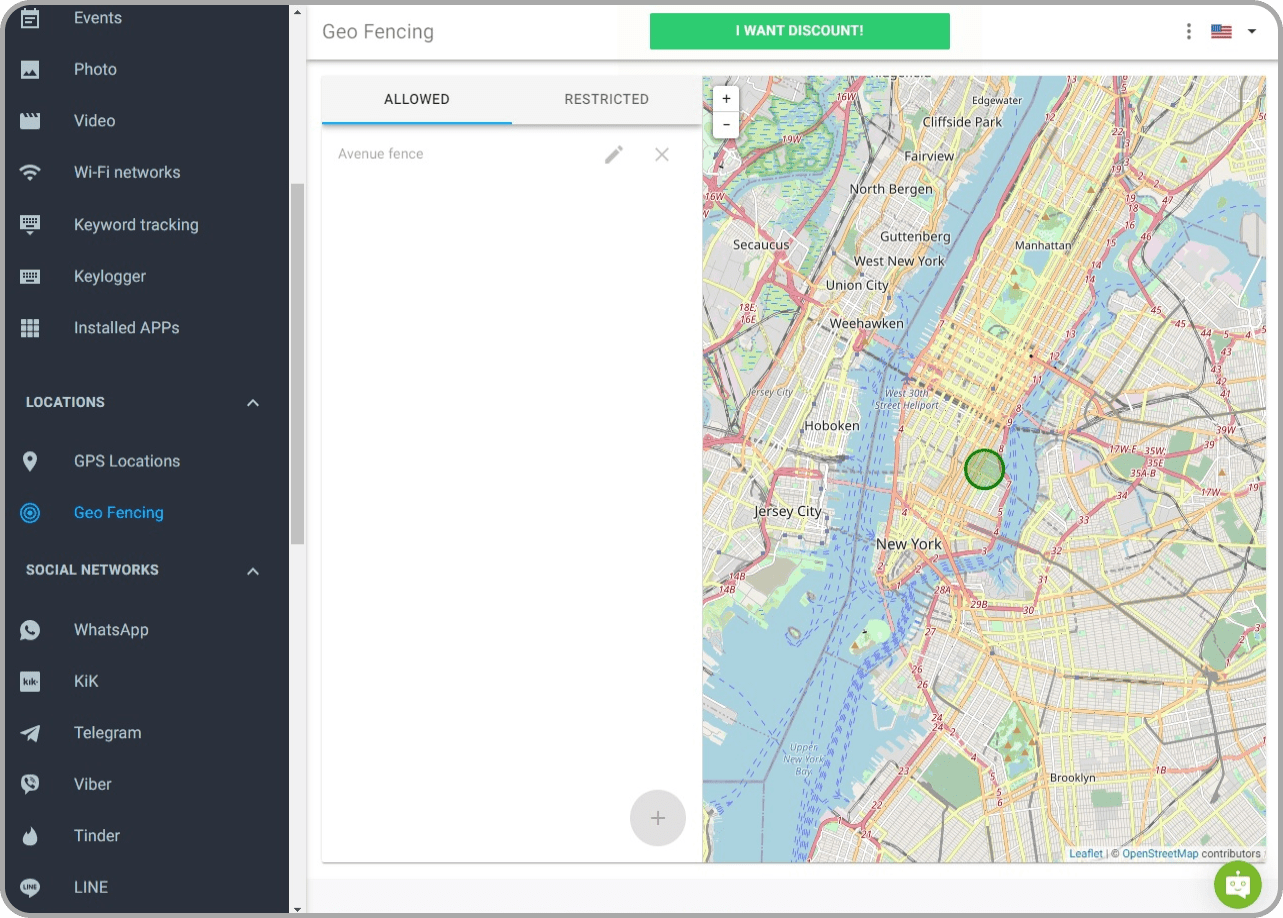1283x918 pixels.
Task: Click the Tinder flame icon
Action: (30, 836)
